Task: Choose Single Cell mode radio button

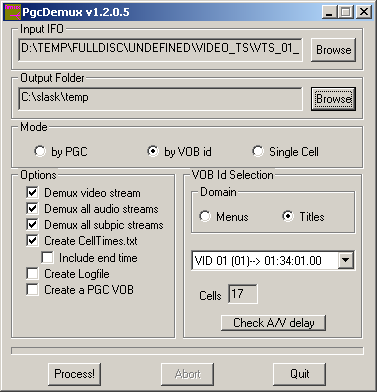Action: (x=258, y=151)
